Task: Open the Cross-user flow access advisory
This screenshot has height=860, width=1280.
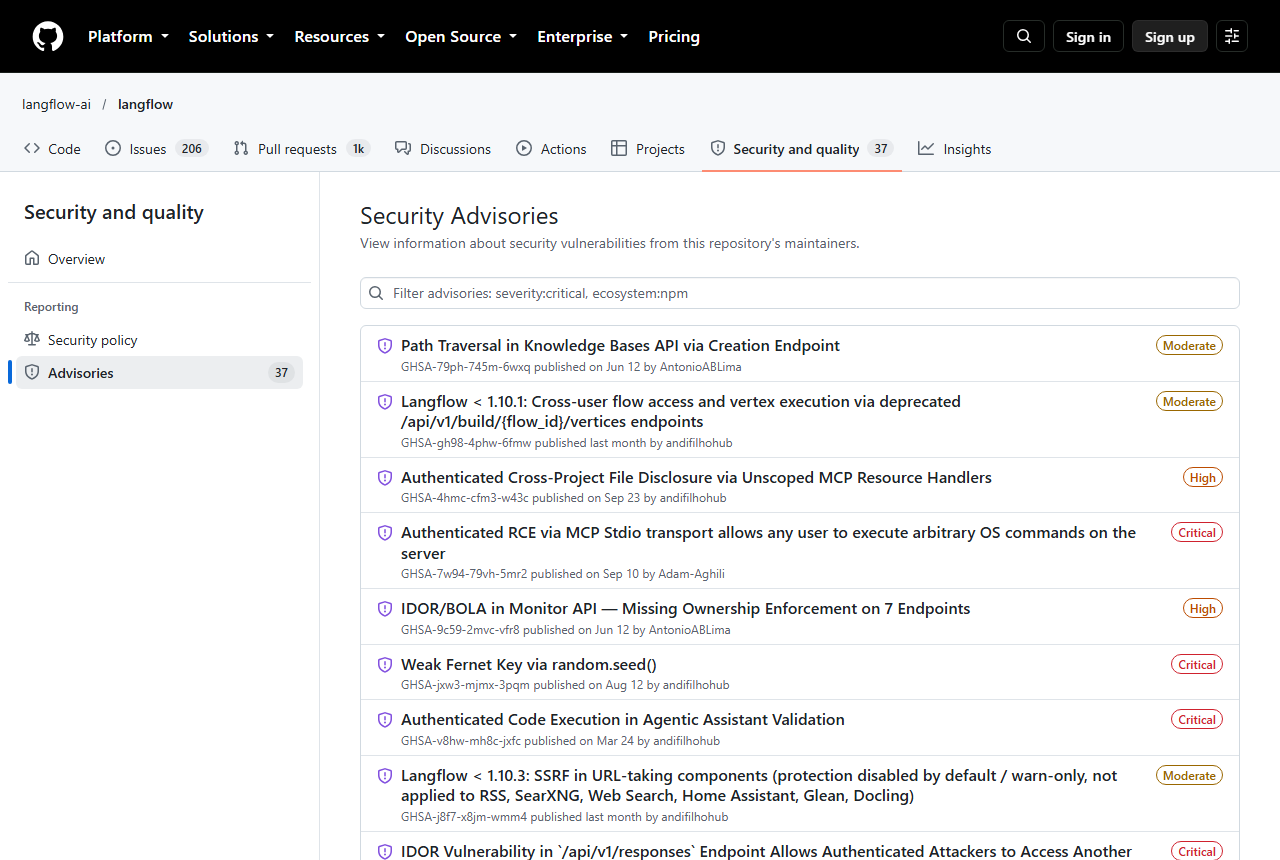Action: (681, 412)
